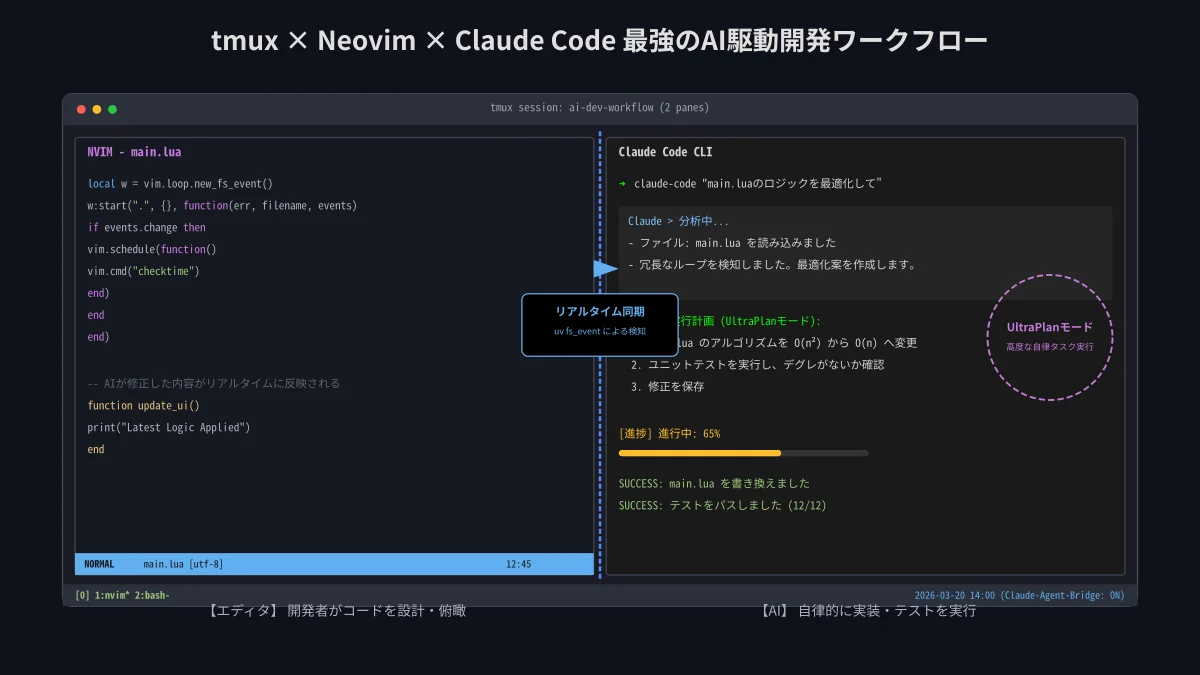Viewport: 1200px width, 675px height.
Task: Click the SUCCESS tests passed (12/12) line
Action: pyautogui.click(x=722, y=506)
